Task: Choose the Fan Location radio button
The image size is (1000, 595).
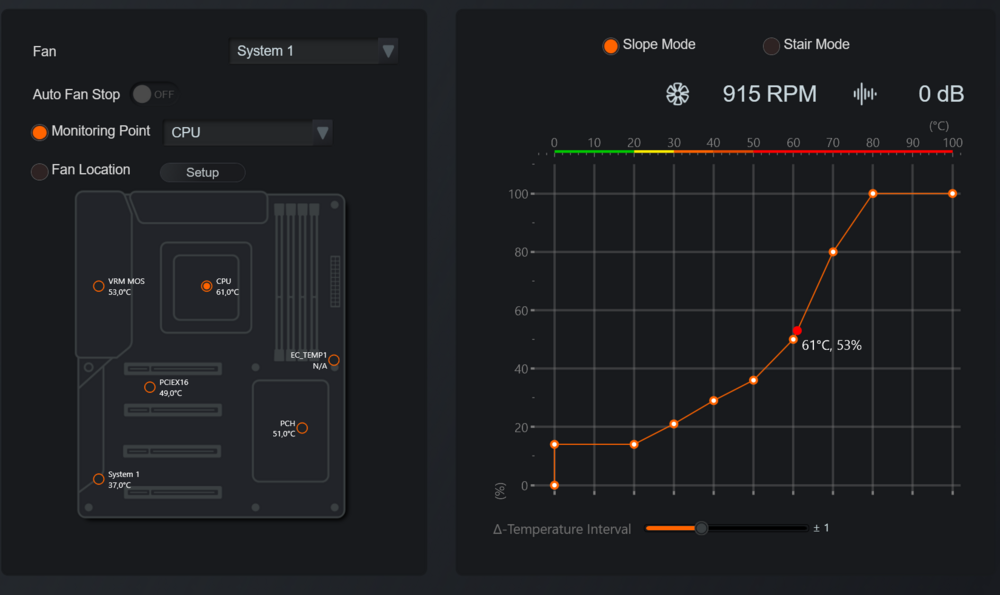Action: pos(40,171)
